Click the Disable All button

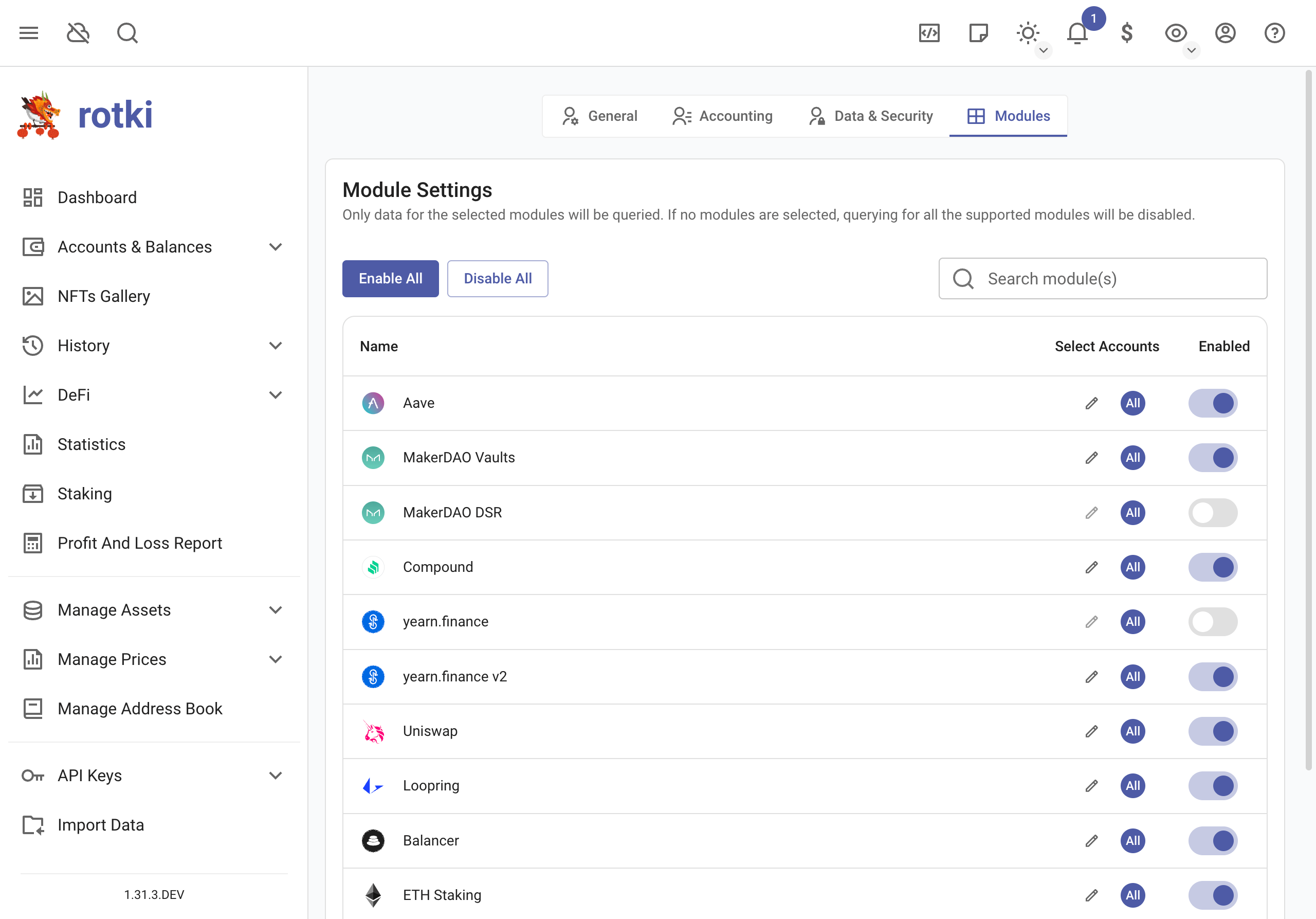click(498, 279)
